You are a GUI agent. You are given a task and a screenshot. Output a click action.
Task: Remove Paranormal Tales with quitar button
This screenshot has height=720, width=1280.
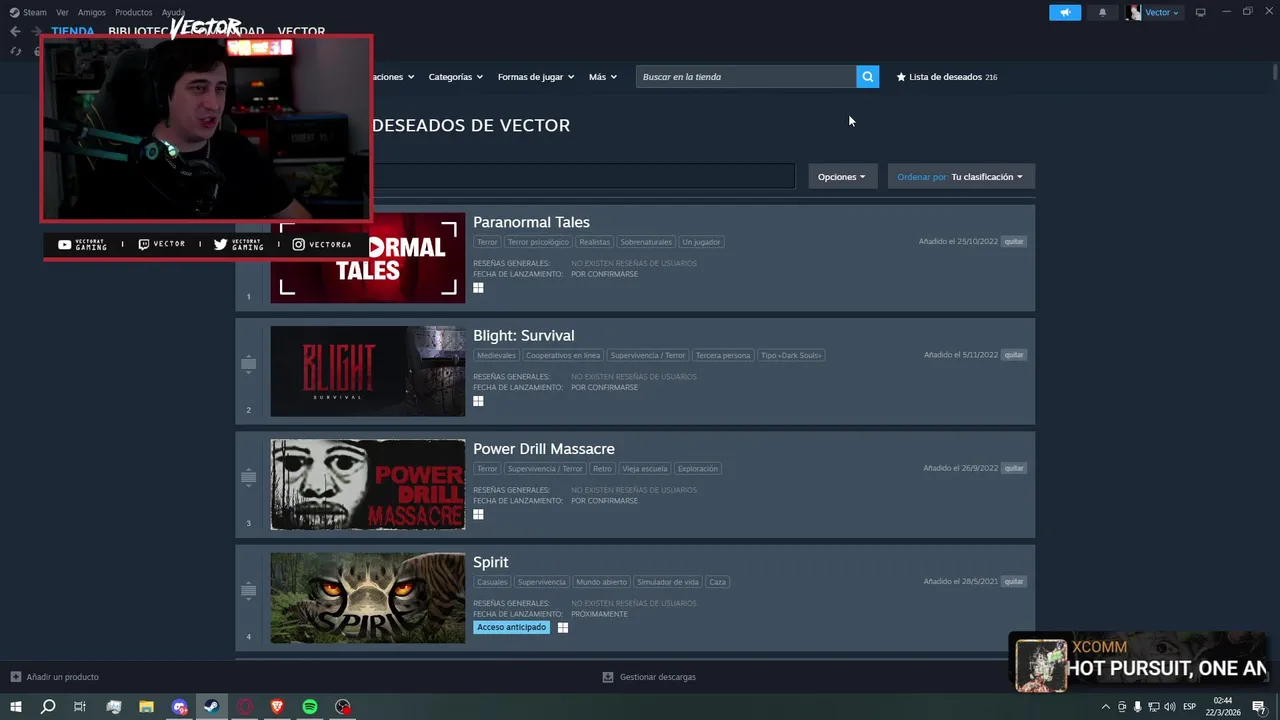click(1014, 242)
